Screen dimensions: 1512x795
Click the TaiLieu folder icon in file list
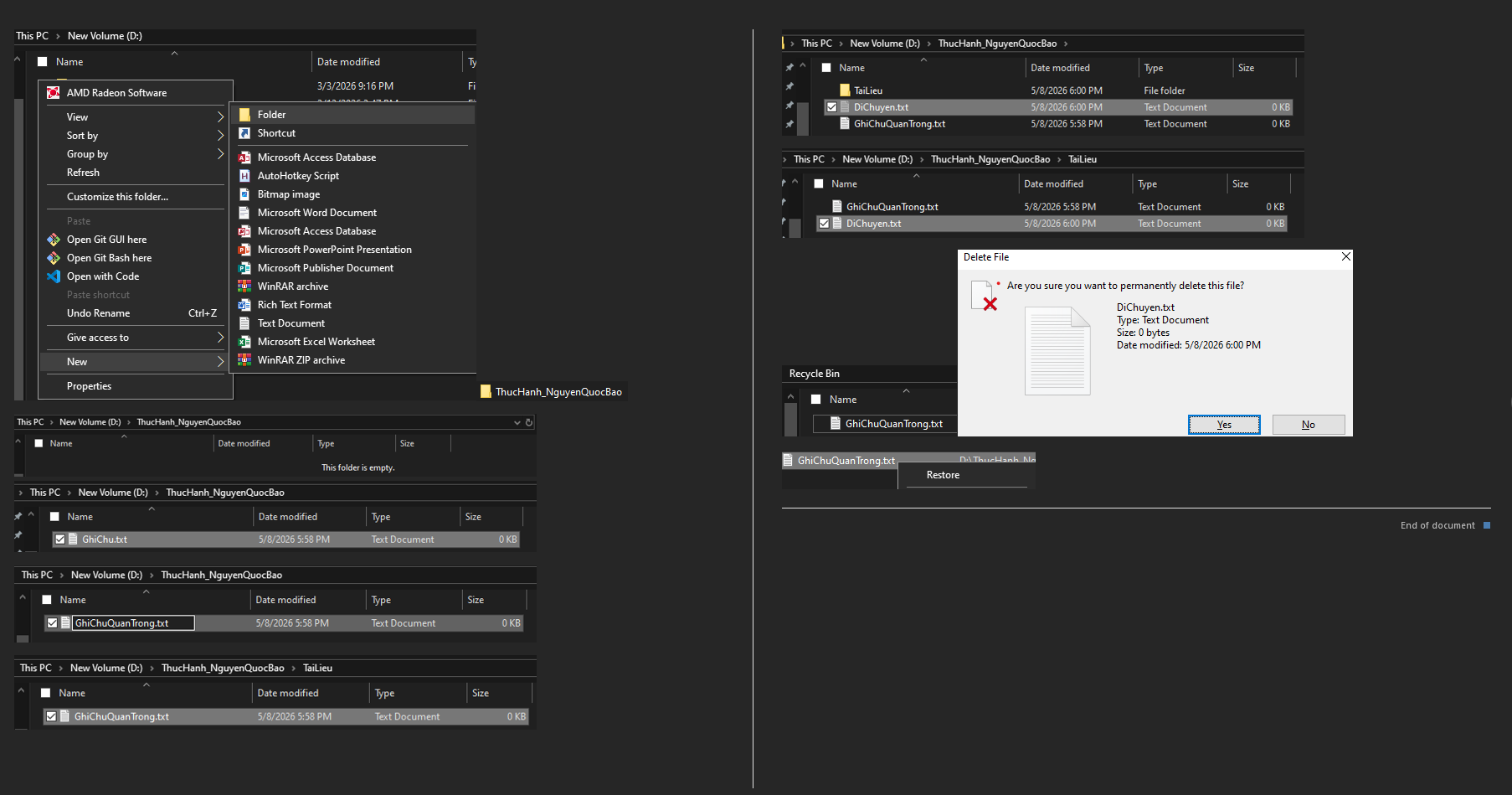coord(845,90)
